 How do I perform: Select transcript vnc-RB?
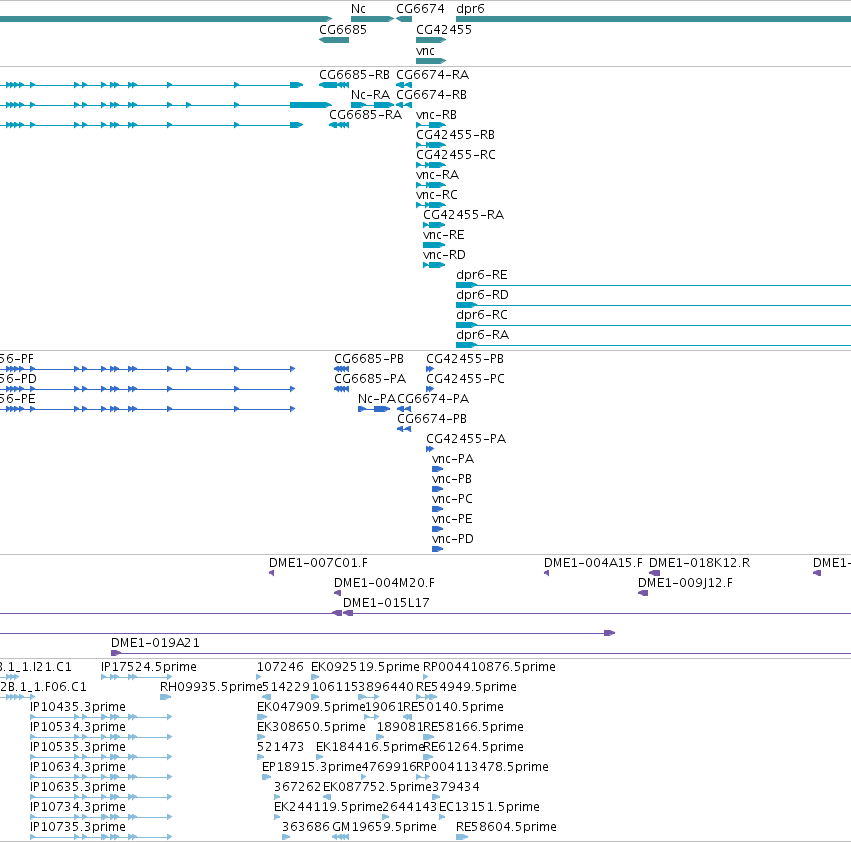(436, 115)
